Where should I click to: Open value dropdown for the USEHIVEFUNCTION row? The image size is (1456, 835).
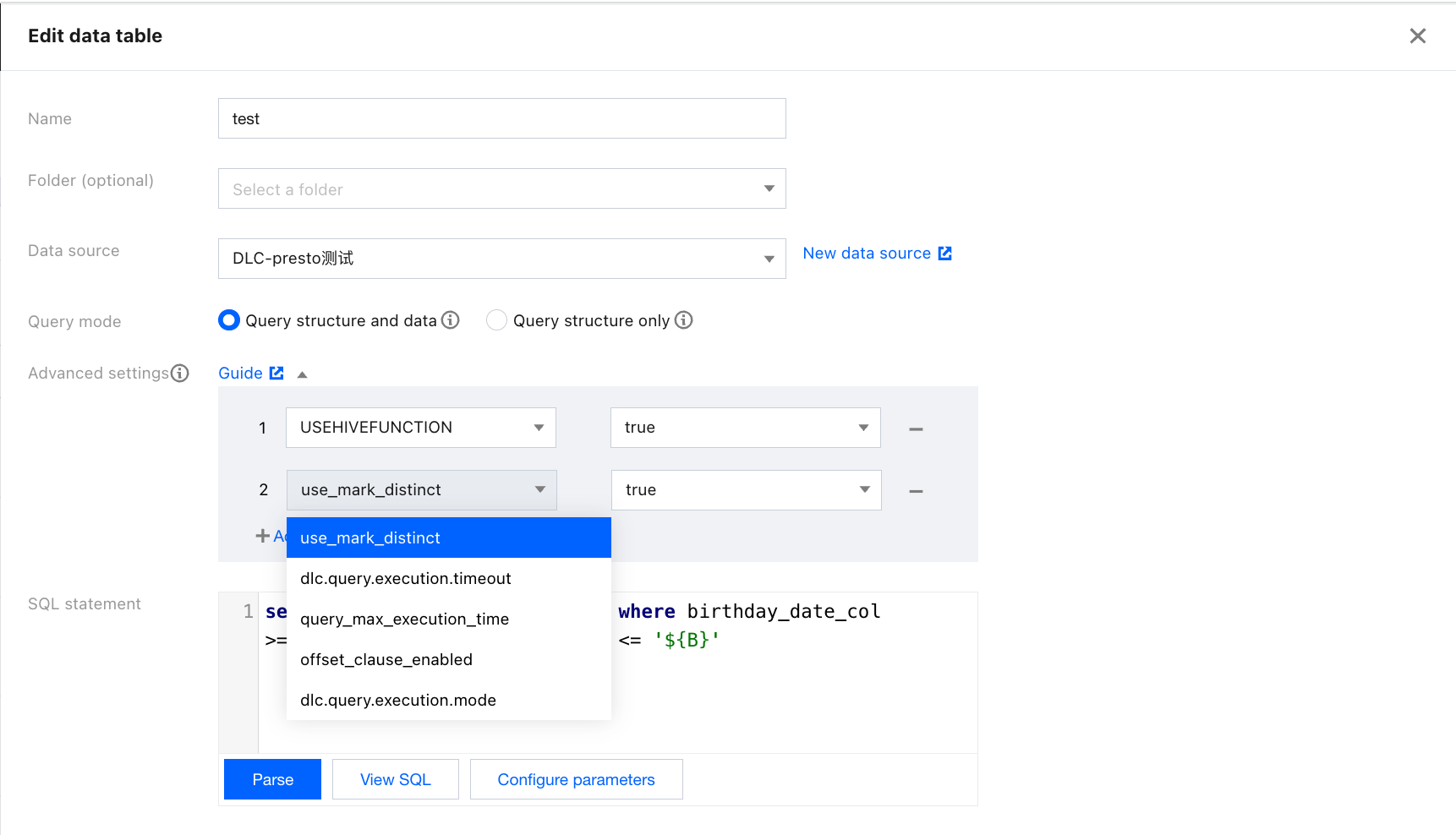tap(745, 428)
